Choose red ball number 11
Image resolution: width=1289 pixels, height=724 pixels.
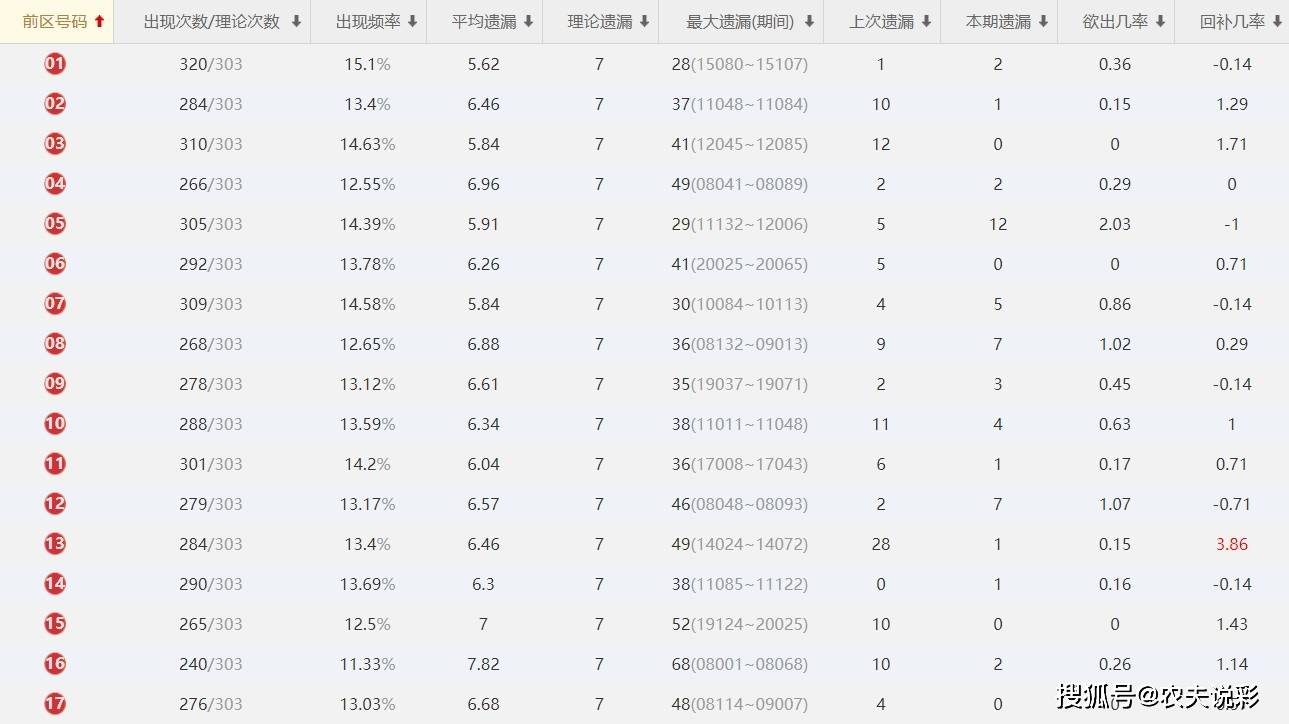pyautogui.click(x=55, y=464)
